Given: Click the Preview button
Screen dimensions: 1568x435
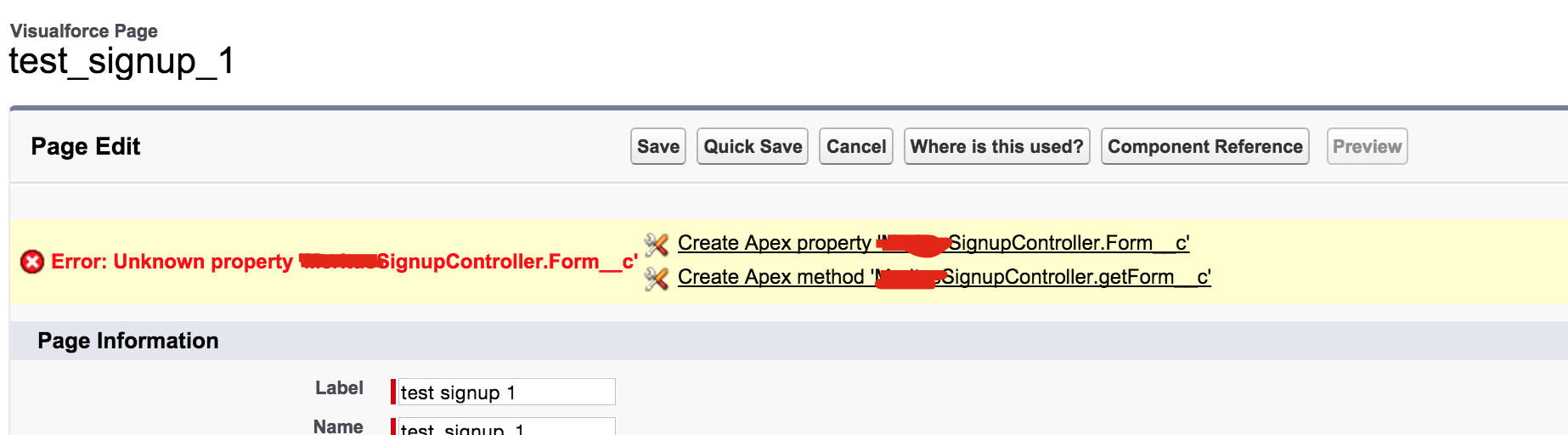Looking at the screenshot, I should [1367, 147].
